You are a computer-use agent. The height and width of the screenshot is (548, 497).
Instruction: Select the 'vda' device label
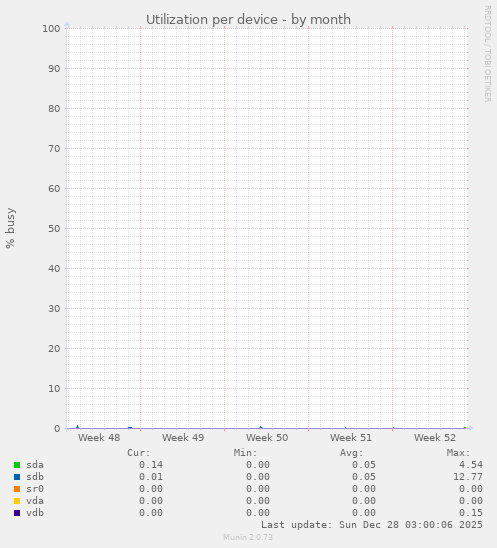coord(35,501)
